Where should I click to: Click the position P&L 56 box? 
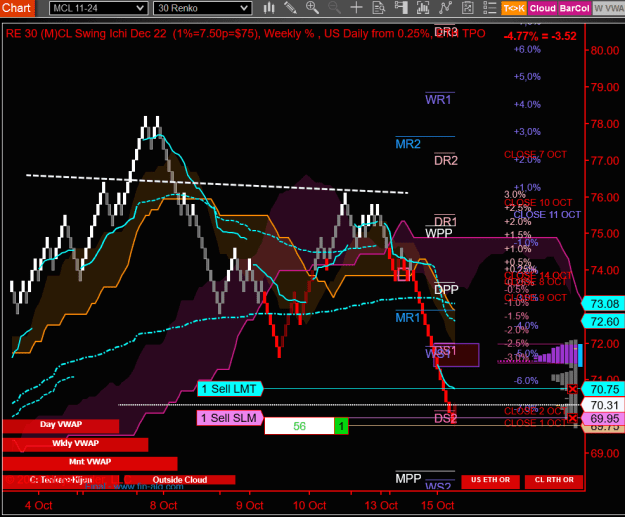(x=299, y=426)
